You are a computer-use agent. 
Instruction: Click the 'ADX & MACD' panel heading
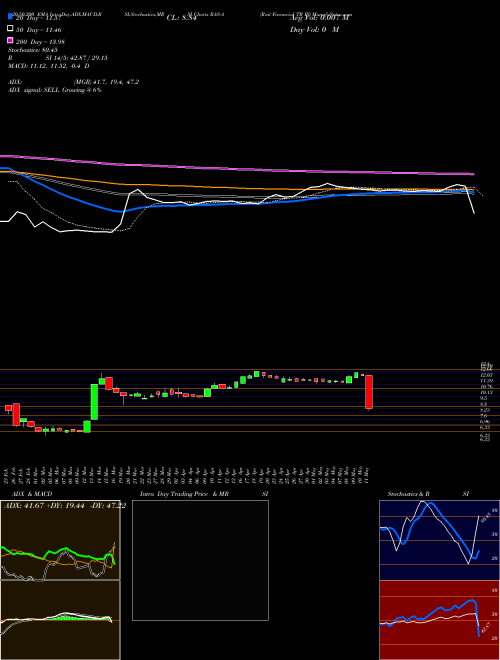click(x=32, y=494)
